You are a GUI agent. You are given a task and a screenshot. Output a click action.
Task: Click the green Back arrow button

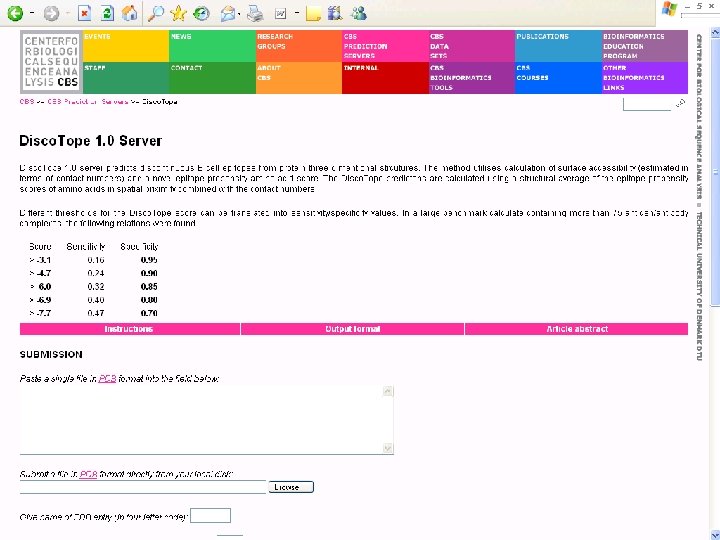(x=15, y=13)
